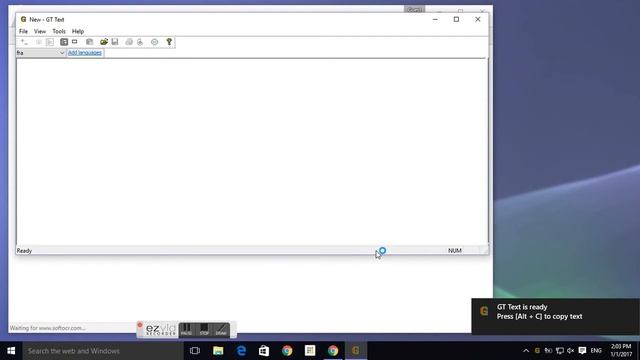This screenshot has height=360, width=640.
Task: Open a file using the folder icon
Action: [104, 42]
